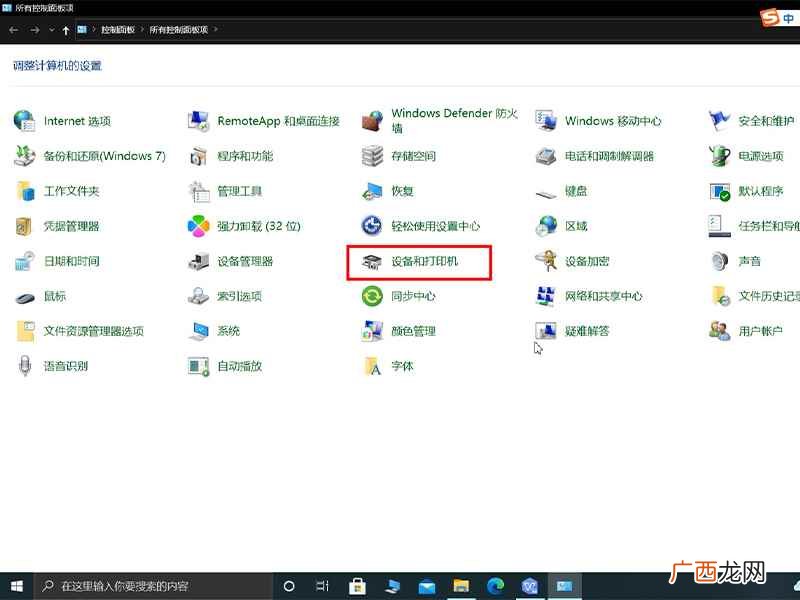
Task: Launch Microsoft Edge from the taskbar
Action: pyautogui.click(x=495, y=586)
